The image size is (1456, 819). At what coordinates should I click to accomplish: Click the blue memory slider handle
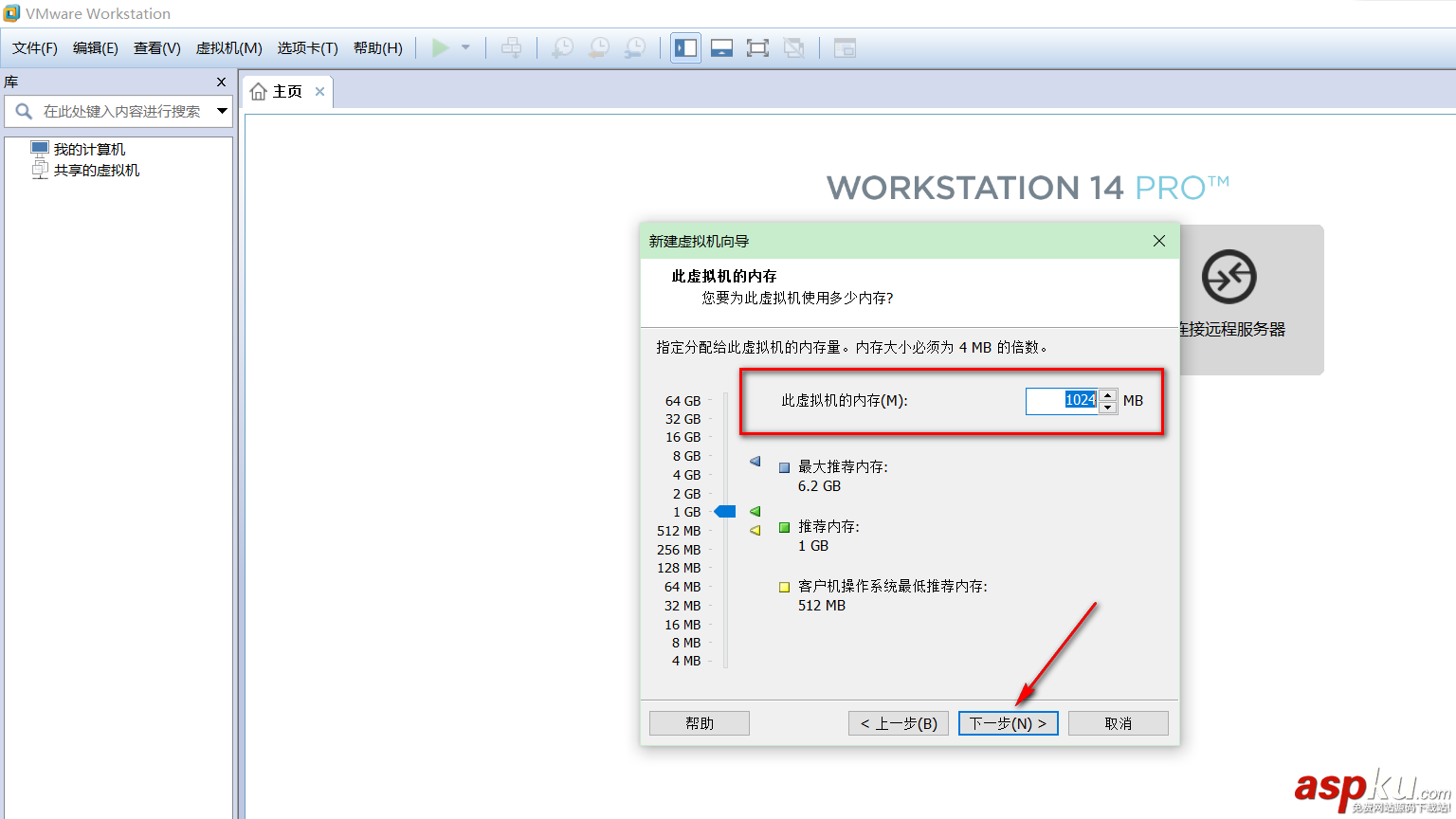coord(725,512)
